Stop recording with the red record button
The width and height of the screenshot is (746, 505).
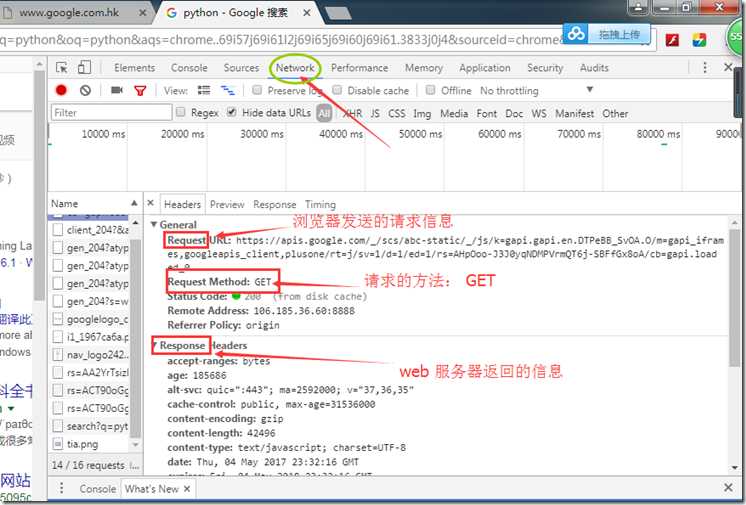61,90
